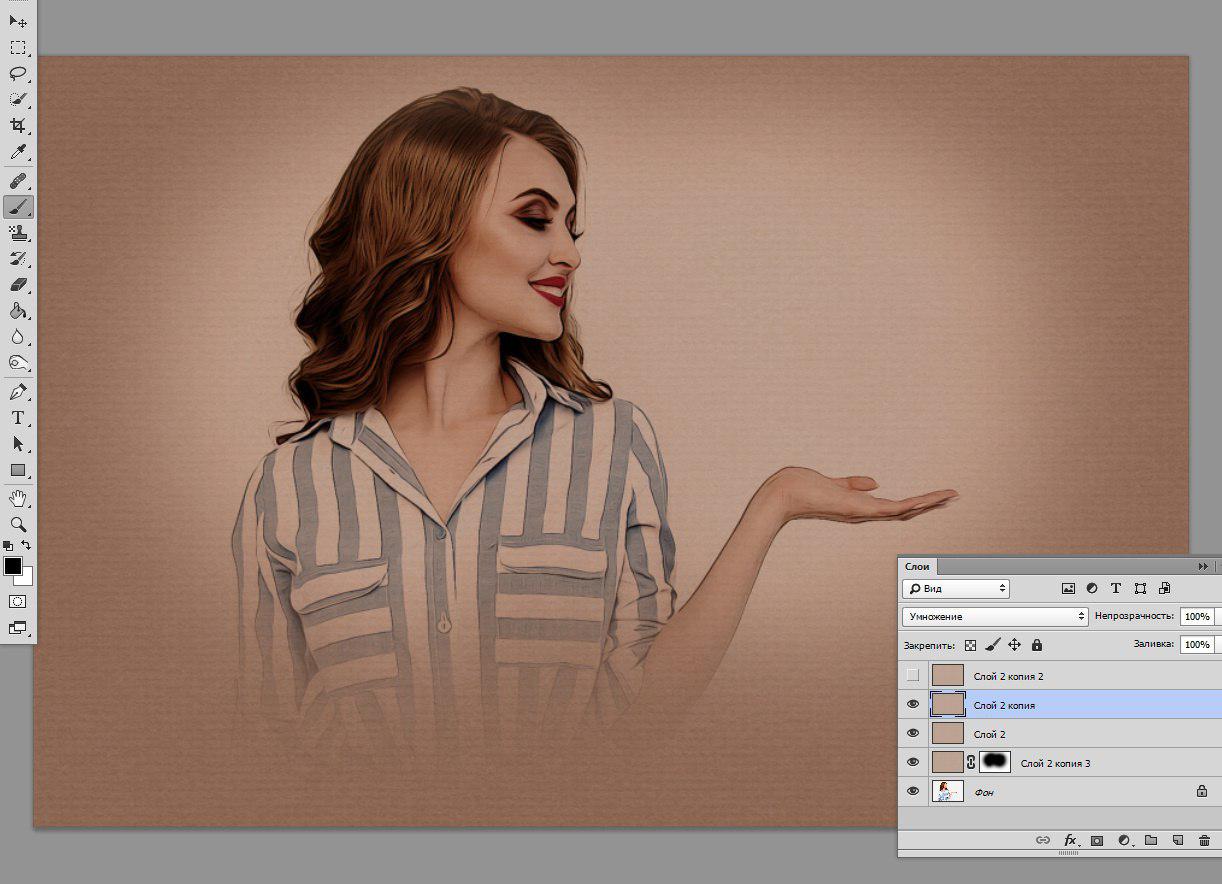Select the Pen tool
The height and width of the screenshot is (884, 1222).
click(x=18, y=392)
